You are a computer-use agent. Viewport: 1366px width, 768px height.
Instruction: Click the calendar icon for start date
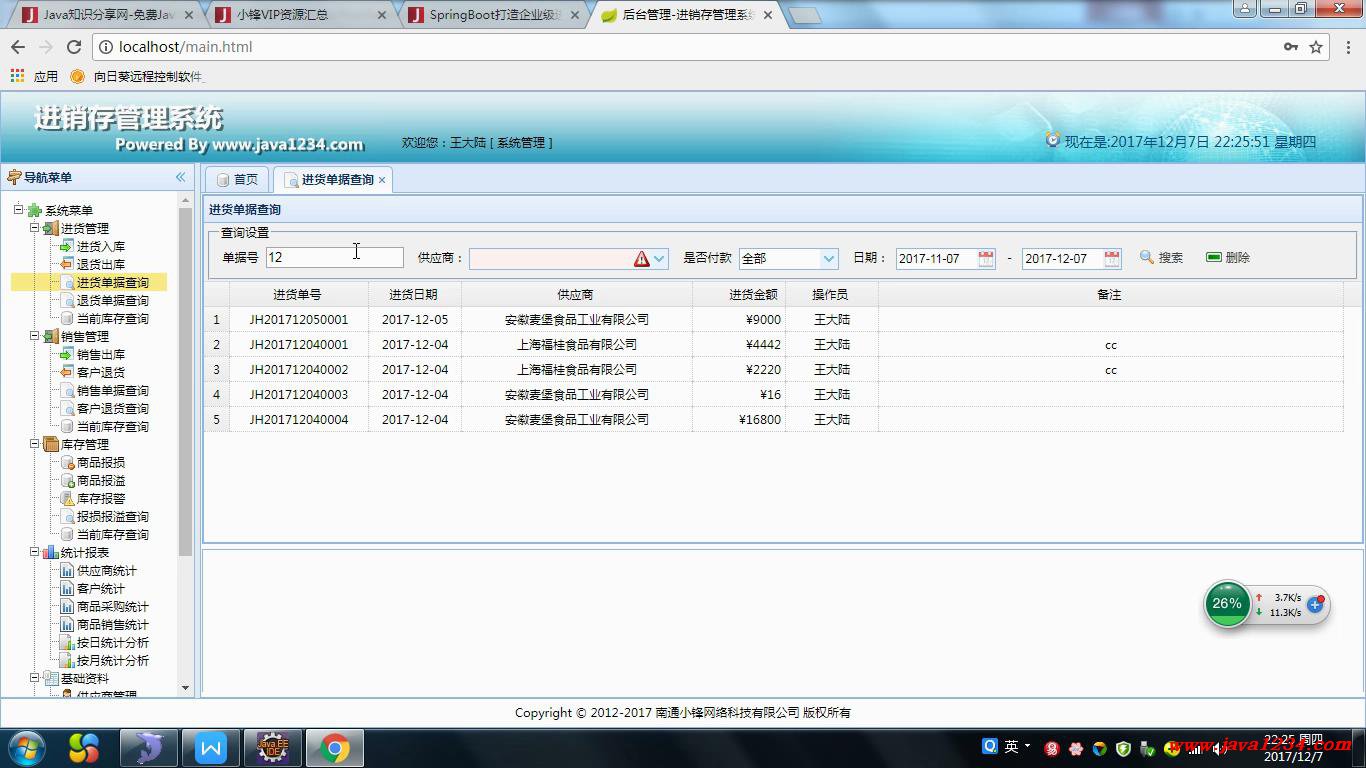tap(986, 258)
